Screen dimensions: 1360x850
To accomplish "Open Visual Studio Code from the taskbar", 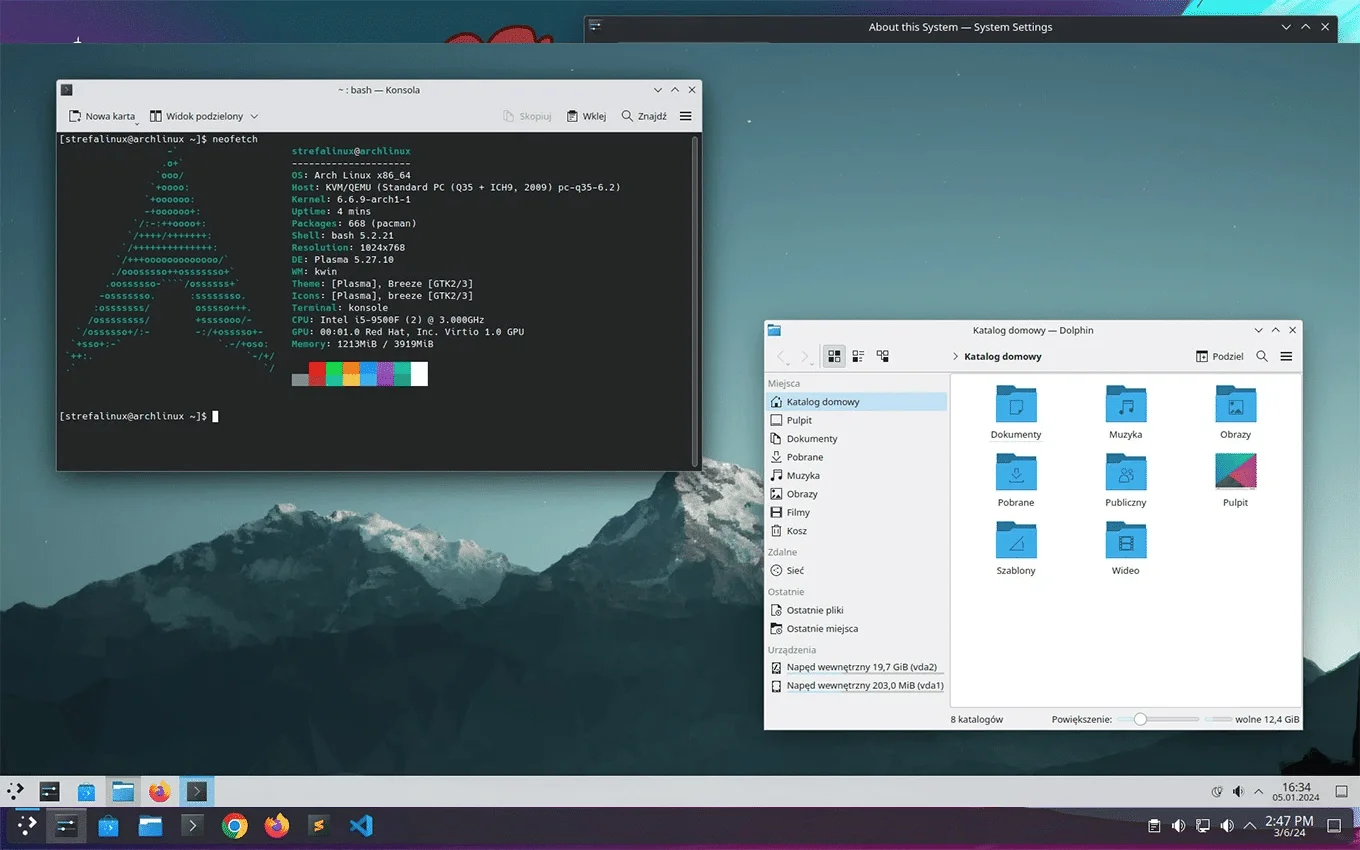I will pyautogui.click(x=361, y=826).
